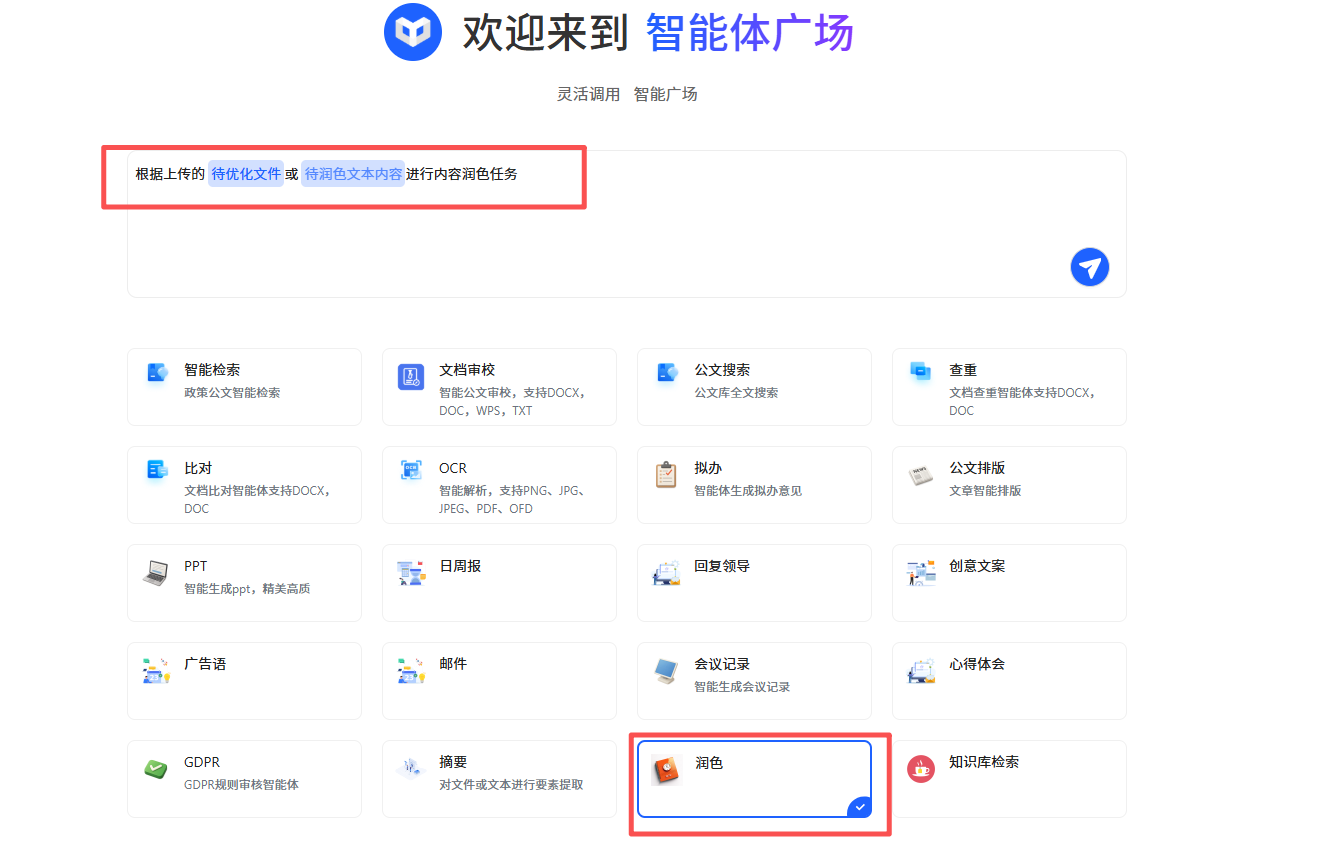Image resolution: width=1336 pixels, height=850 pixels.
Task: Click the 文档审校 document icon
Action: coord(411,376)
